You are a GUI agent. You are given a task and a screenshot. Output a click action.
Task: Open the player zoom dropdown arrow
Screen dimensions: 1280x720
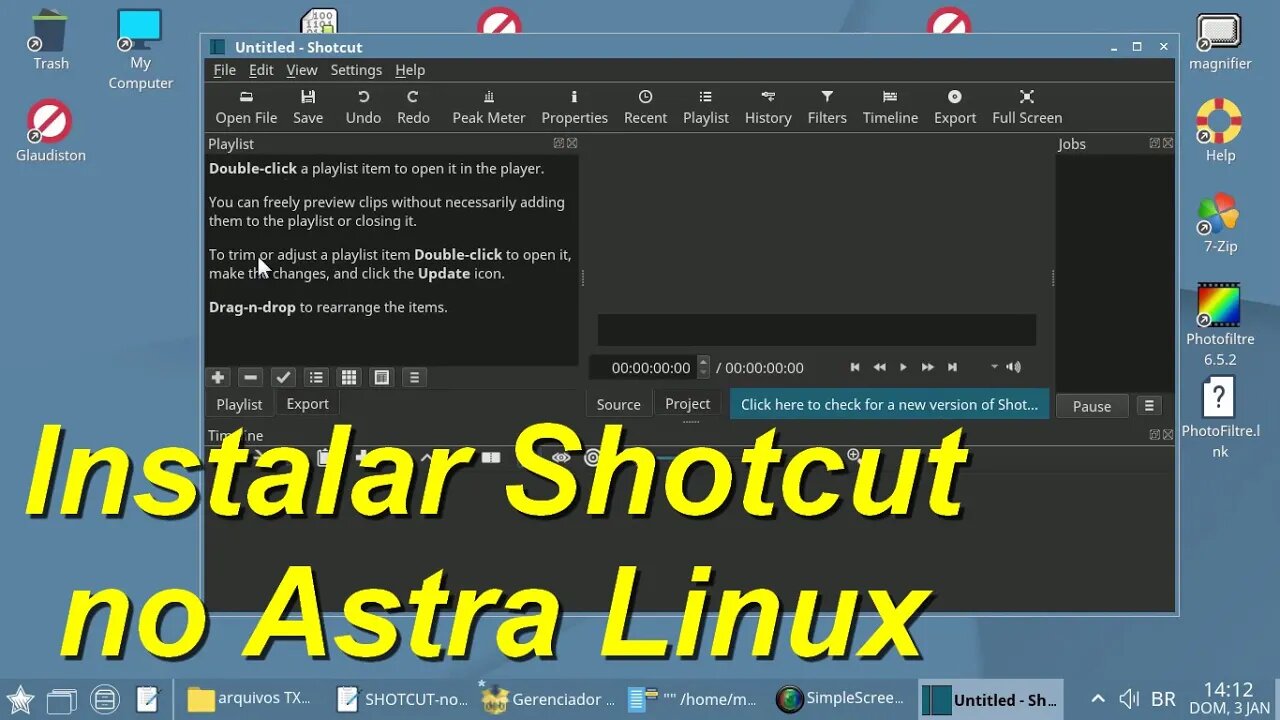(x=994, y=367)
